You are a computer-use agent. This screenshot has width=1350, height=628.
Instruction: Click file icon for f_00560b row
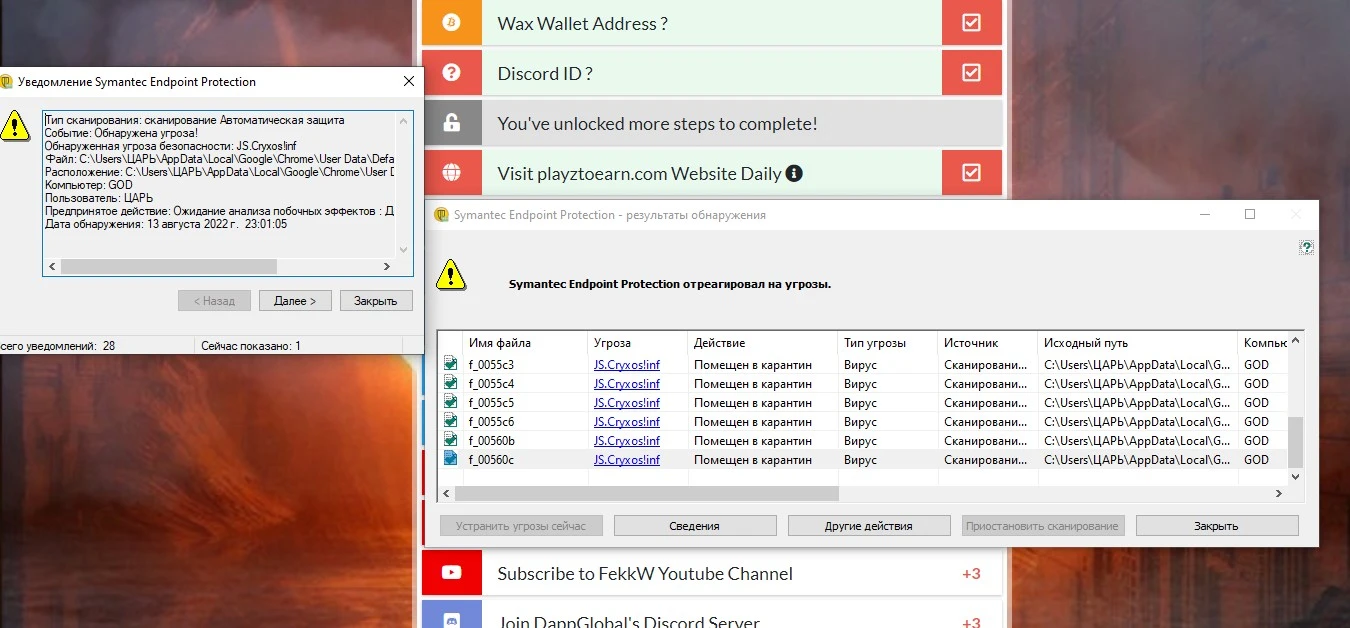click(451, 440)
